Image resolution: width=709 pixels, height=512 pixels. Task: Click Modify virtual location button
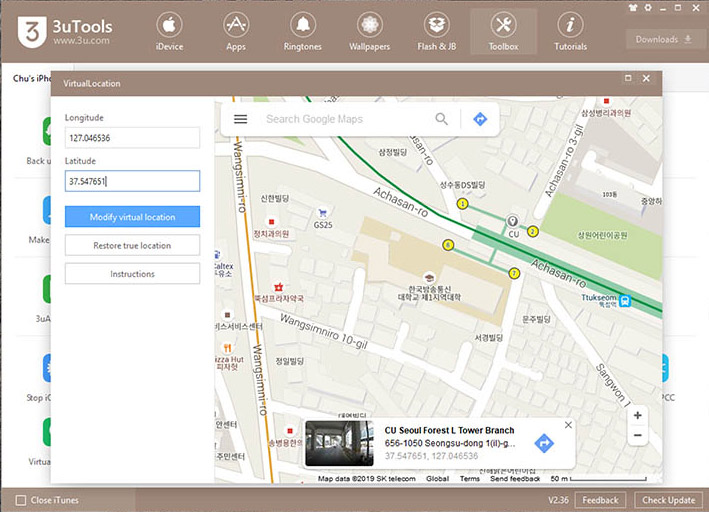(x=132, y=217)
